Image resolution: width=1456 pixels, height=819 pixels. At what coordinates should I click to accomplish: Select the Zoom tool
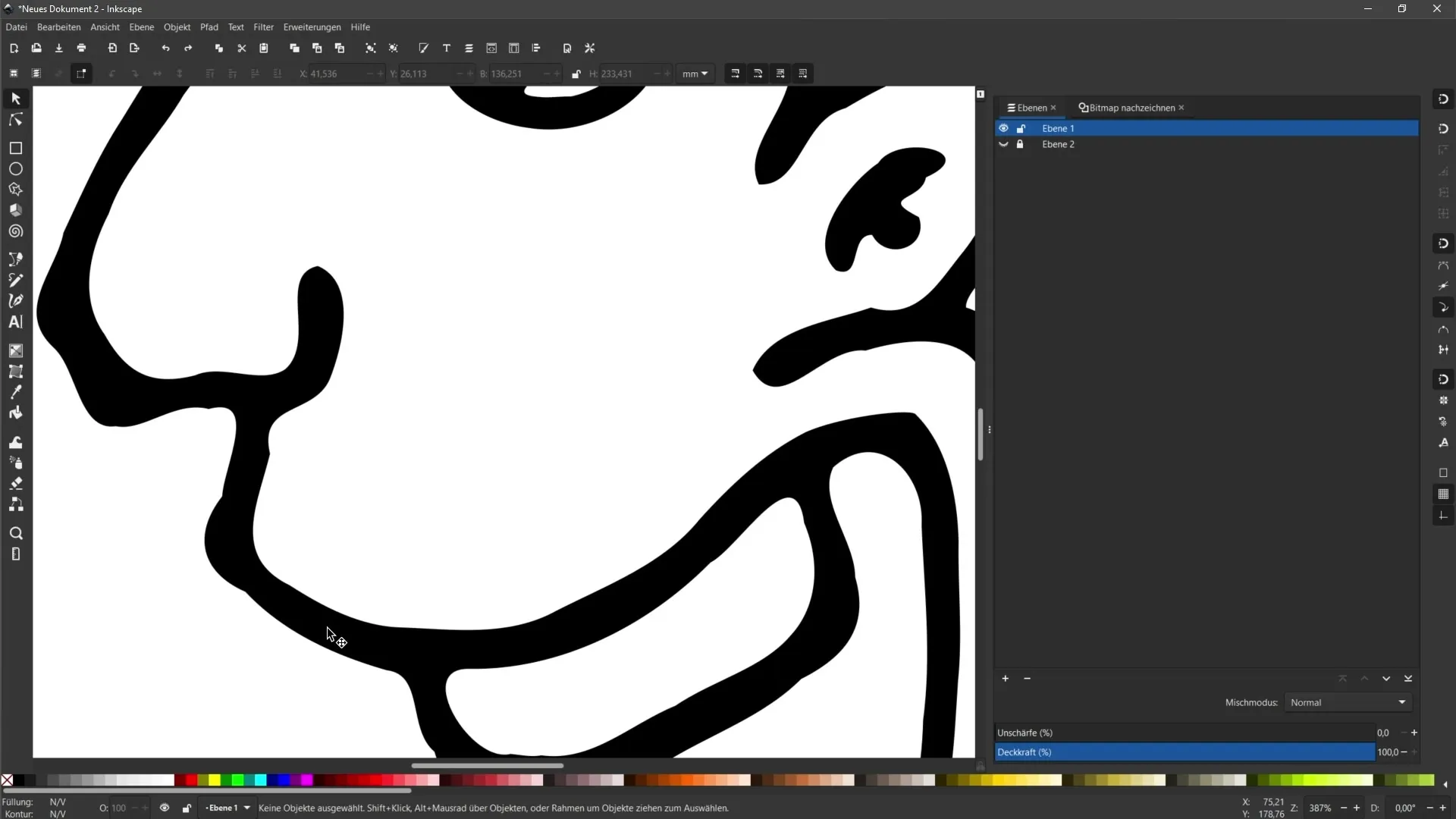(15, 533)
